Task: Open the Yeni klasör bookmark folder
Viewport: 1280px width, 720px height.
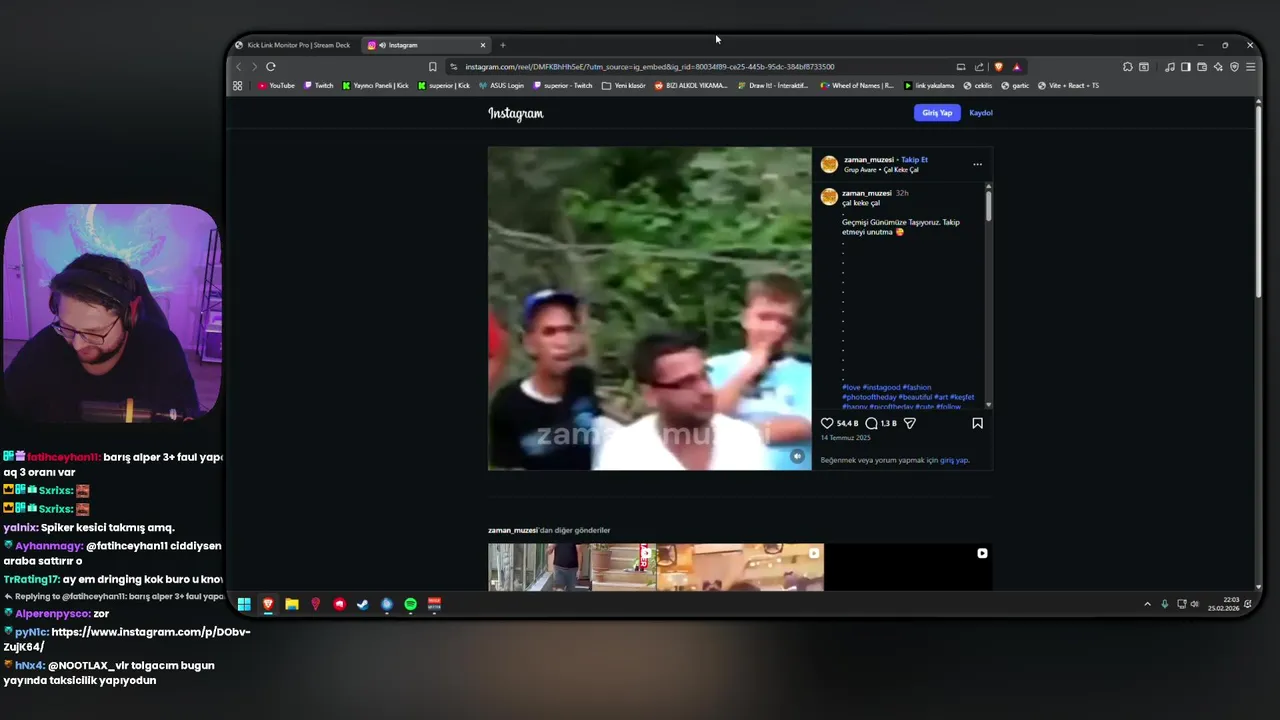Action: click(x=624, y=86)
